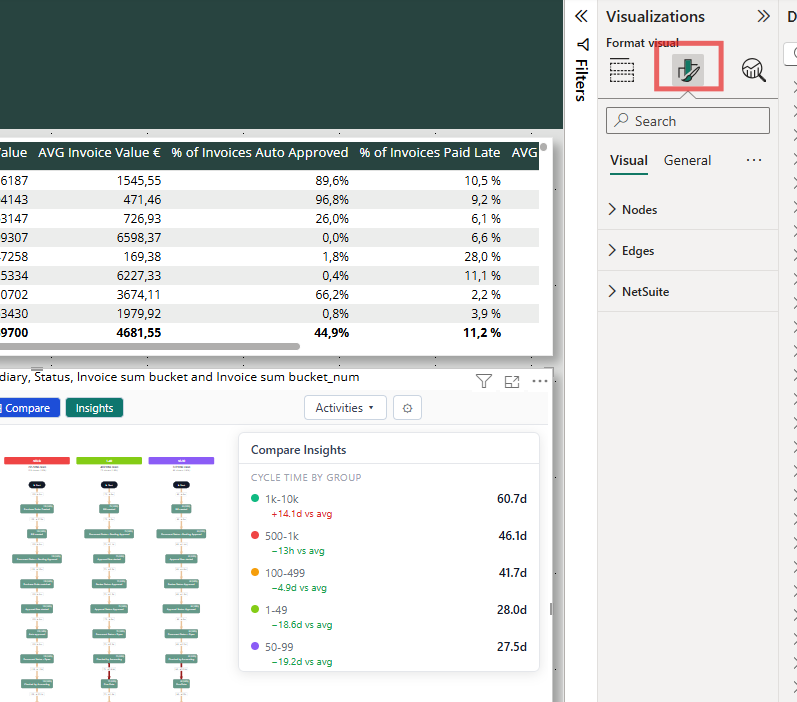Image resolution: width=797 pixels, height=702 pixels.
Task: Collapse the Visualizations pane with double chevron
Action: (x=763, y=16)
